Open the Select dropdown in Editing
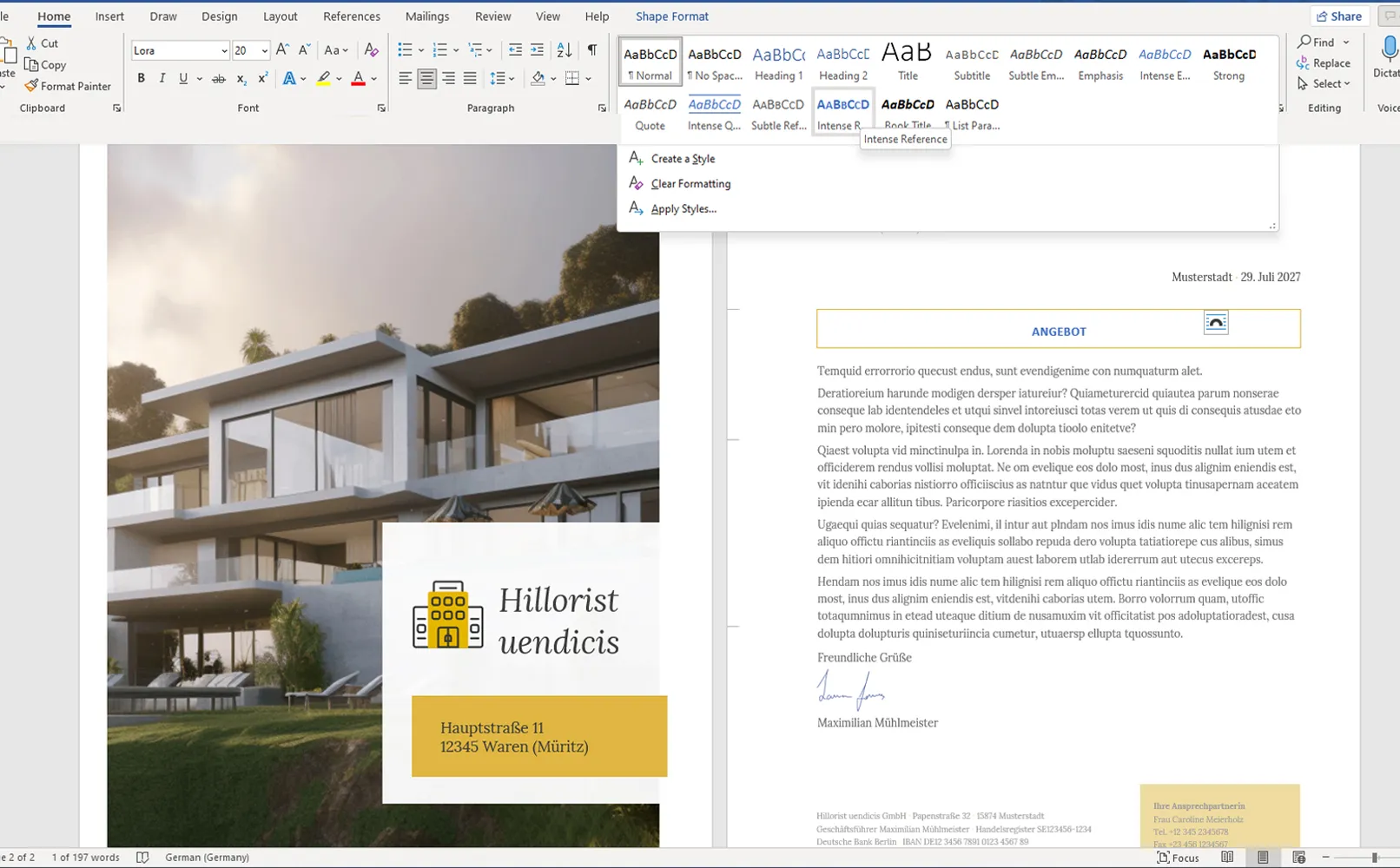The width and height of the screenshot is (1400, 868). 1324,83
